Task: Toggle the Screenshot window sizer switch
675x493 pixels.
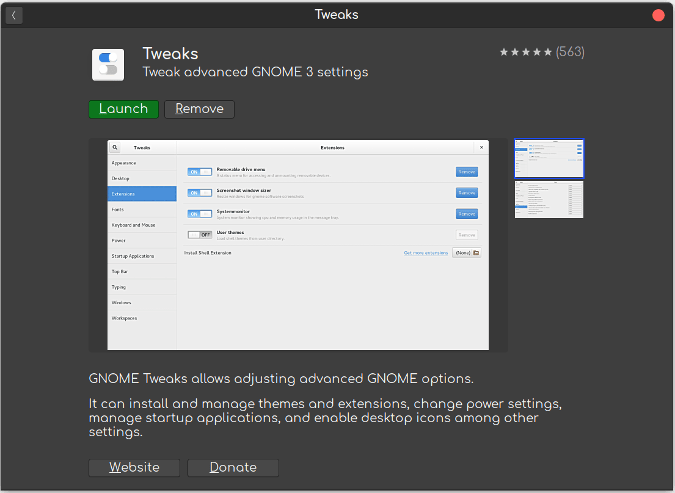Action: click(x=199, y=193)
